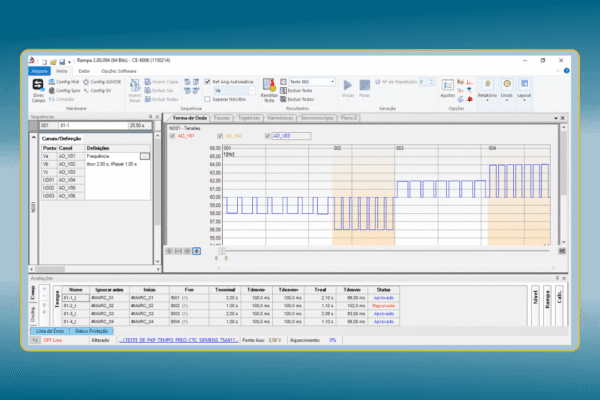Switch to the Harmônicas tab
600x400 pixels.
[x=280, y=118]
